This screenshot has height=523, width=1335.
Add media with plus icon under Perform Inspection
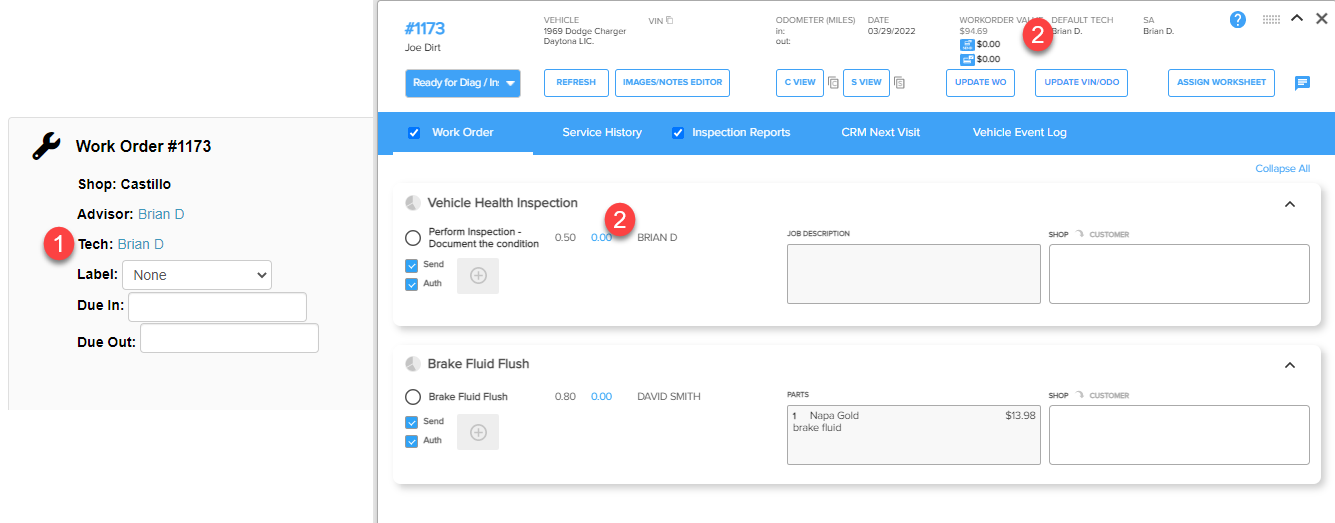pos(478,276)
